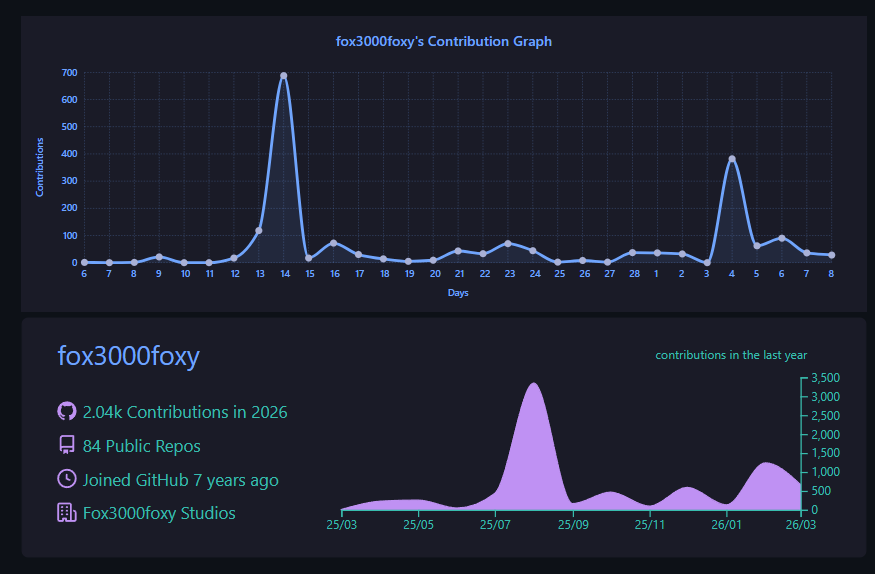The width and height of the screenshot is (875, 574).
Task: Click the repository book icon
Action: pyautogui.click(x=67, y=445)
